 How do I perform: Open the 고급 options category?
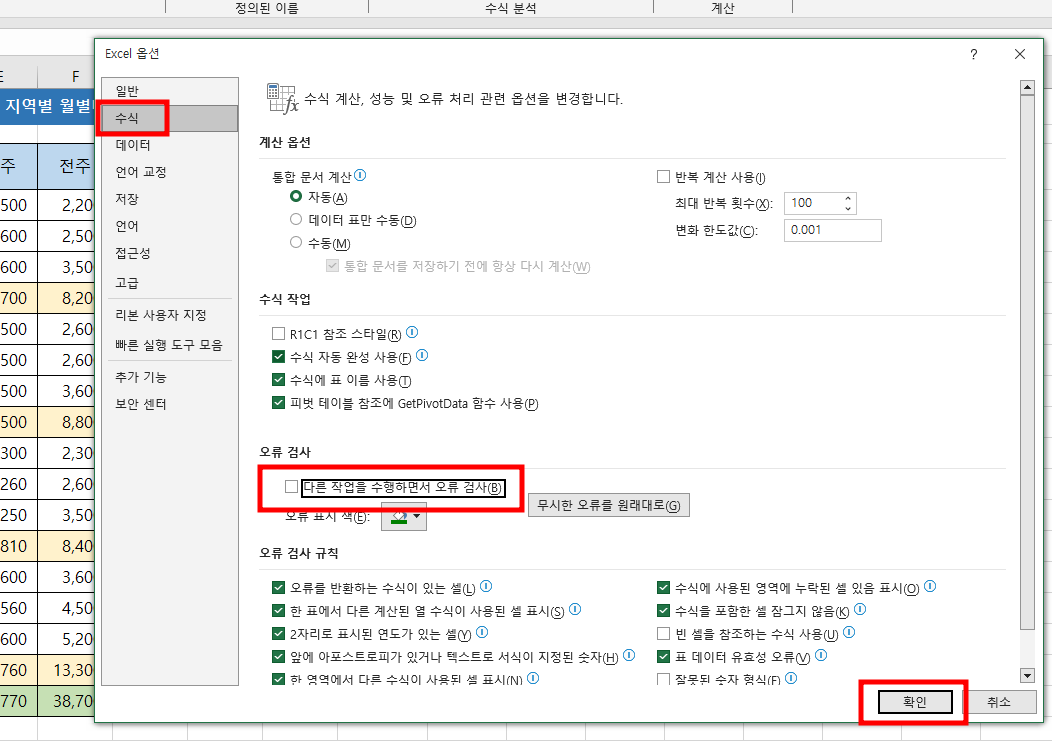169,283
